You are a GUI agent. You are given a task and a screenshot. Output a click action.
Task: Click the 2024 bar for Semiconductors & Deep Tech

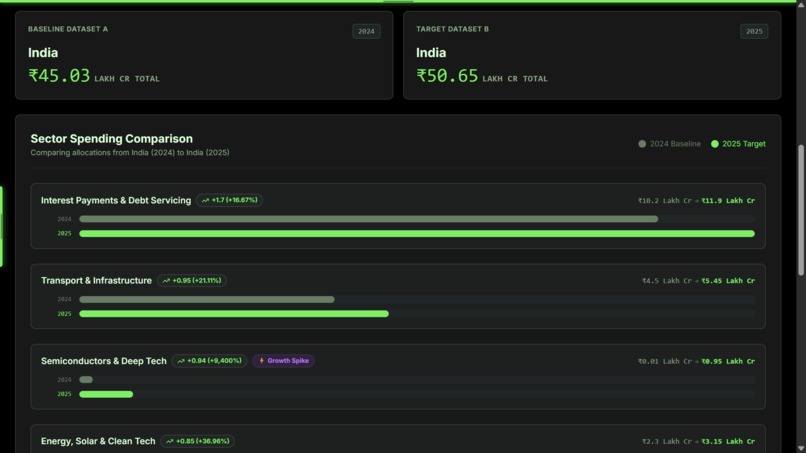(x=86, y=379)
